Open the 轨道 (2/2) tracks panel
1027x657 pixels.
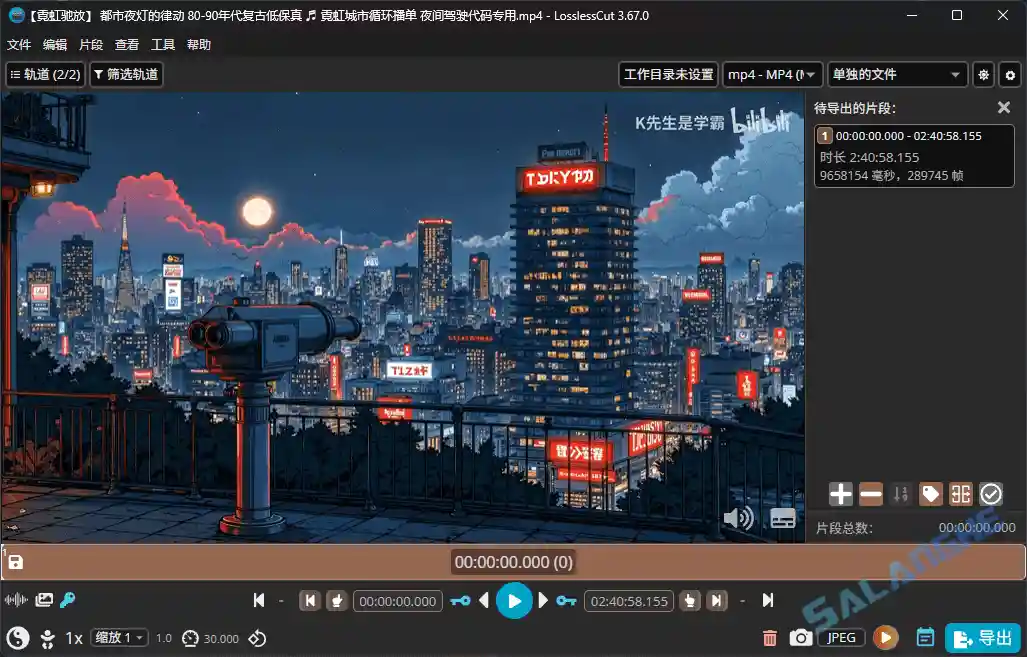(x=45, y=74)
